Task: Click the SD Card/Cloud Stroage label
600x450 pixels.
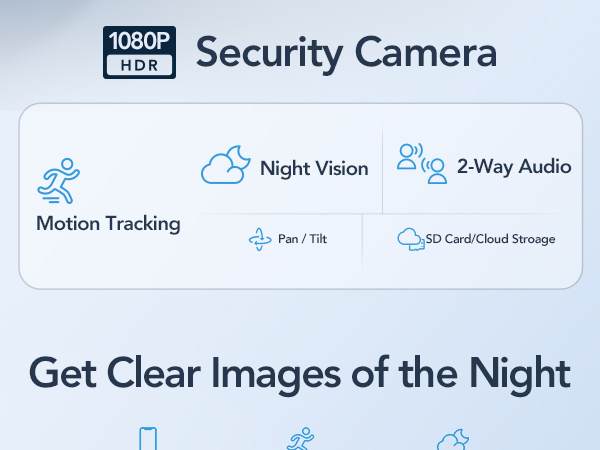Action: point(491,239)
